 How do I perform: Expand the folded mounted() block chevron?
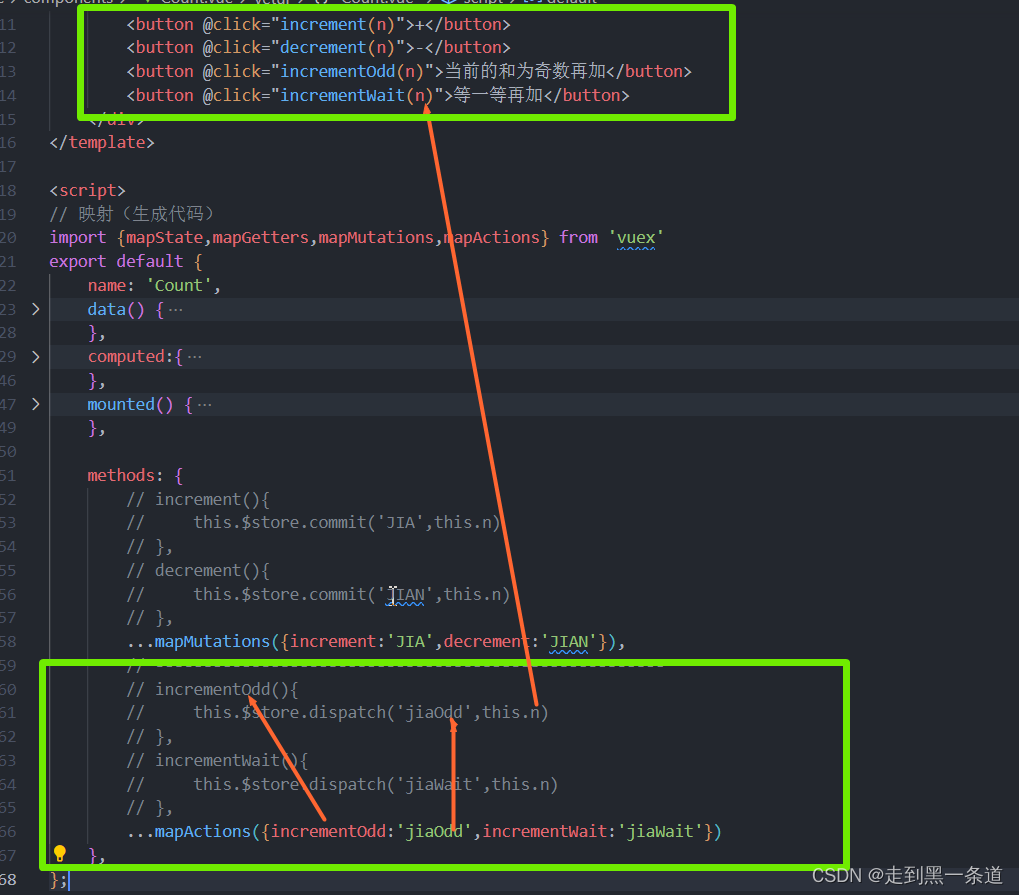pos(36,404)
